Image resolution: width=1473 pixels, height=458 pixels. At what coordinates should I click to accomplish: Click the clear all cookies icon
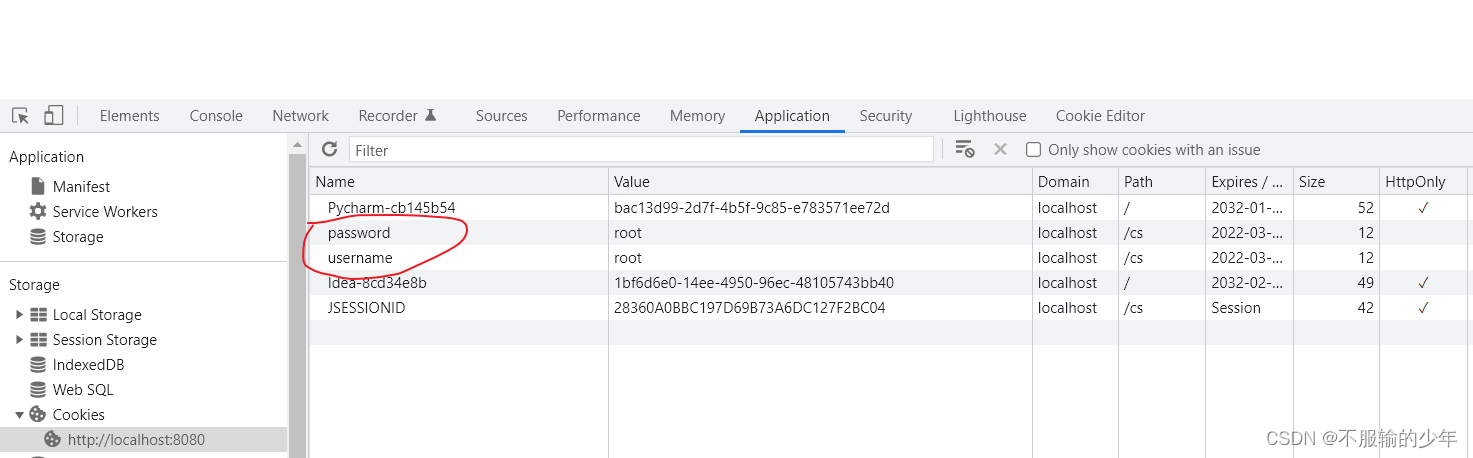pyautogui.click(x=964, y=150)
